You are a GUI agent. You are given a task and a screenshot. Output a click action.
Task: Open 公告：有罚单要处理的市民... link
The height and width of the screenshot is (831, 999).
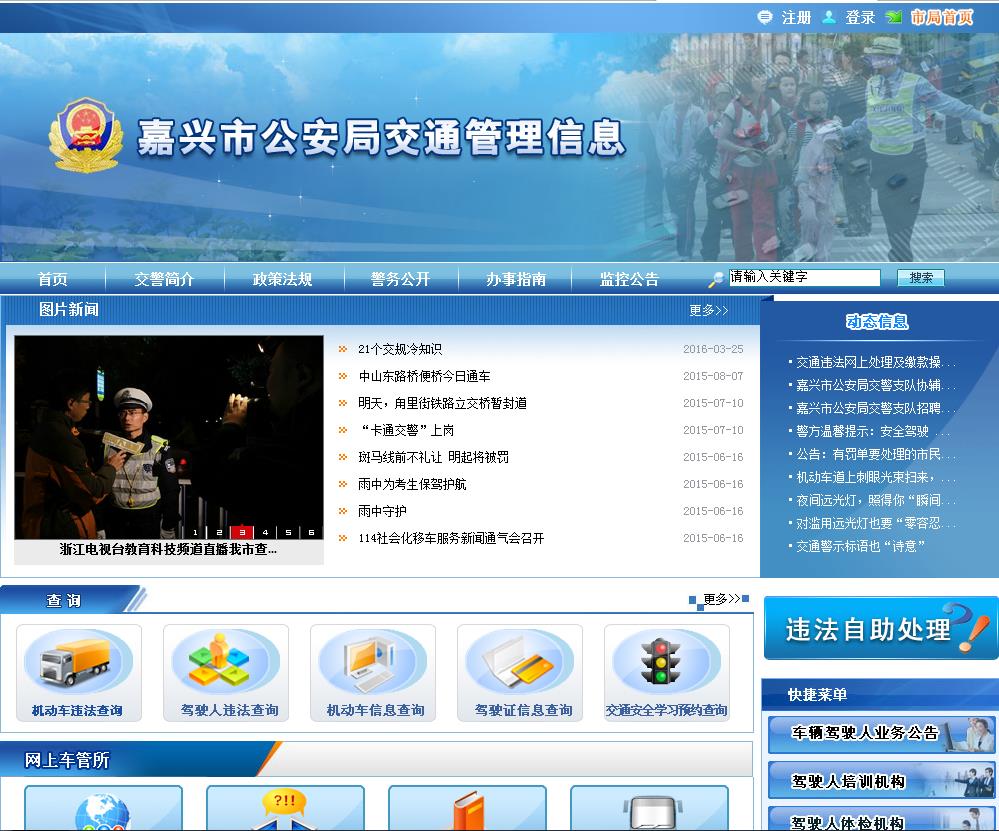[x=875, y=454]
